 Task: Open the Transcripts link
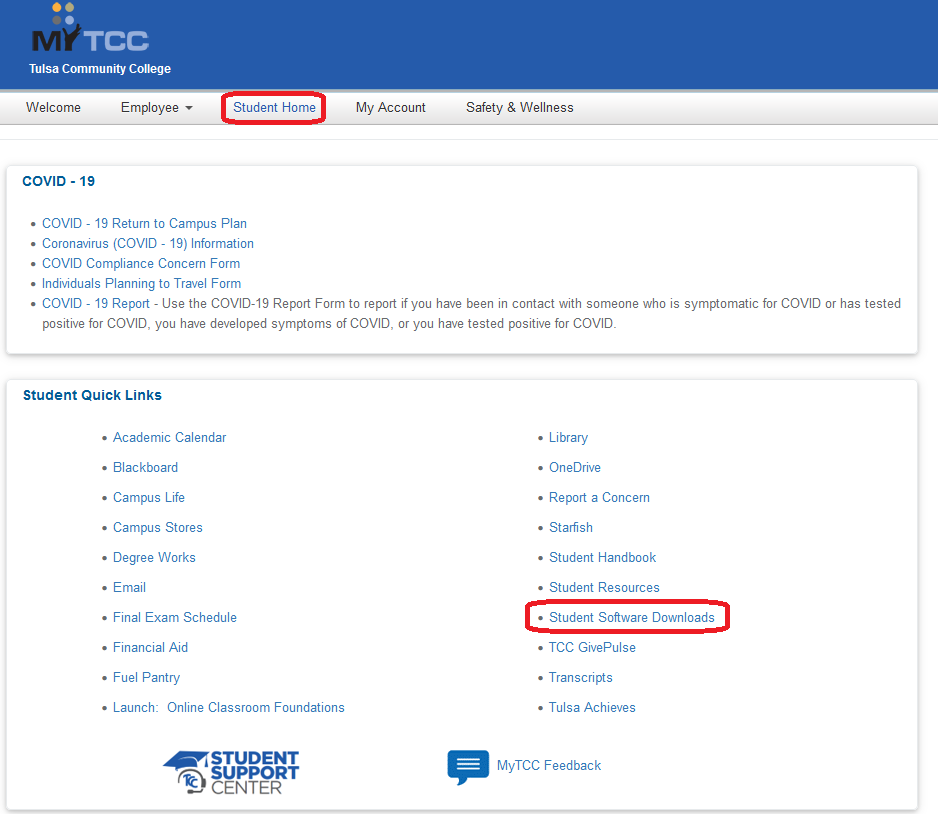click(x=581, y=678)
